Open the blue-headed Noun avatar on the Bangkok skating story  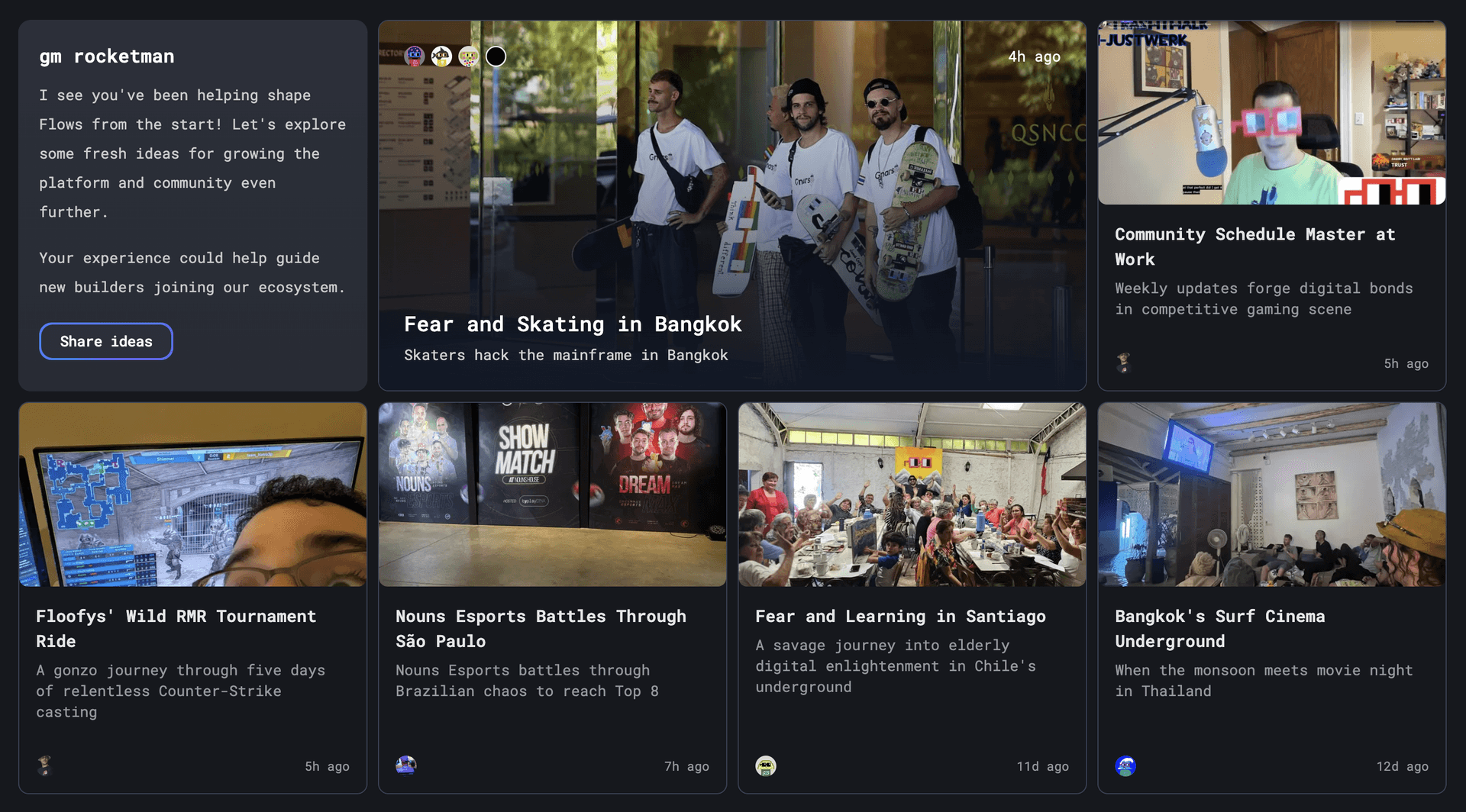point(415,56)
